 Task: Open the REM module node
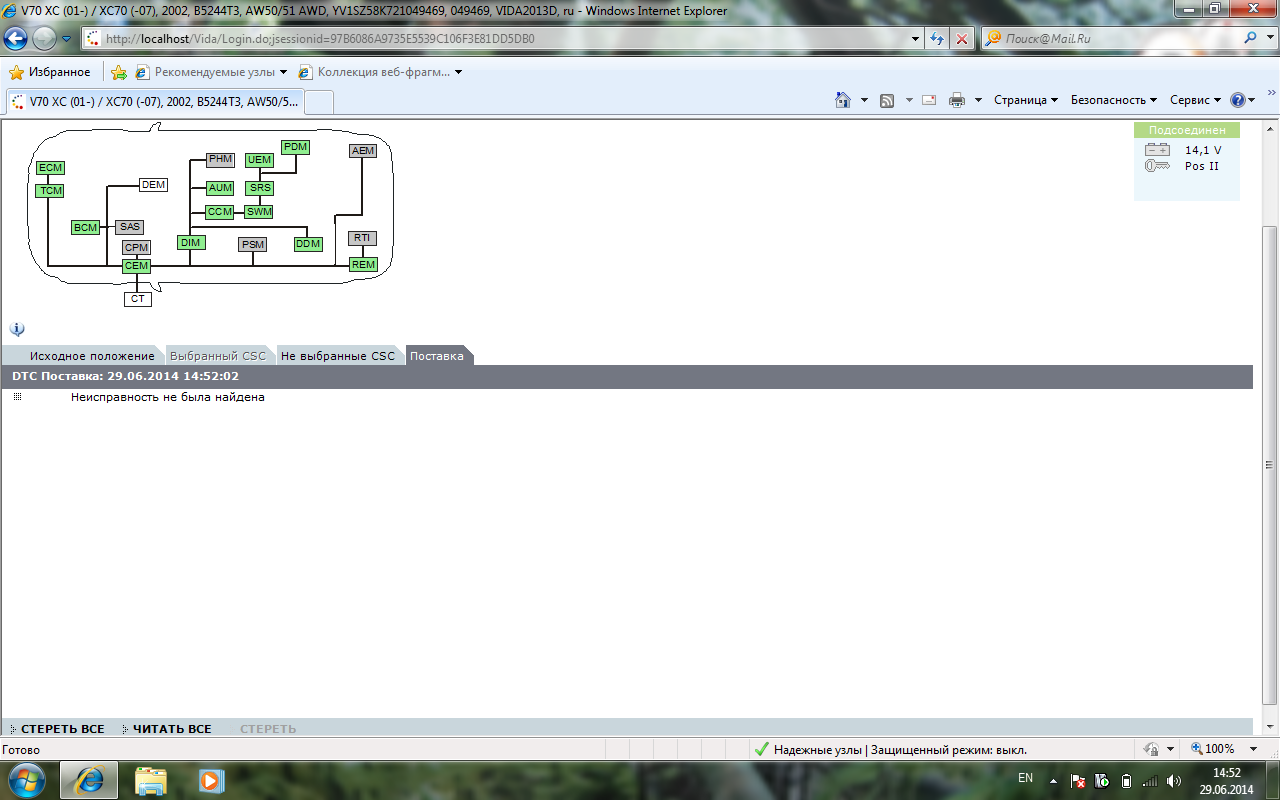tap(362, 264)
